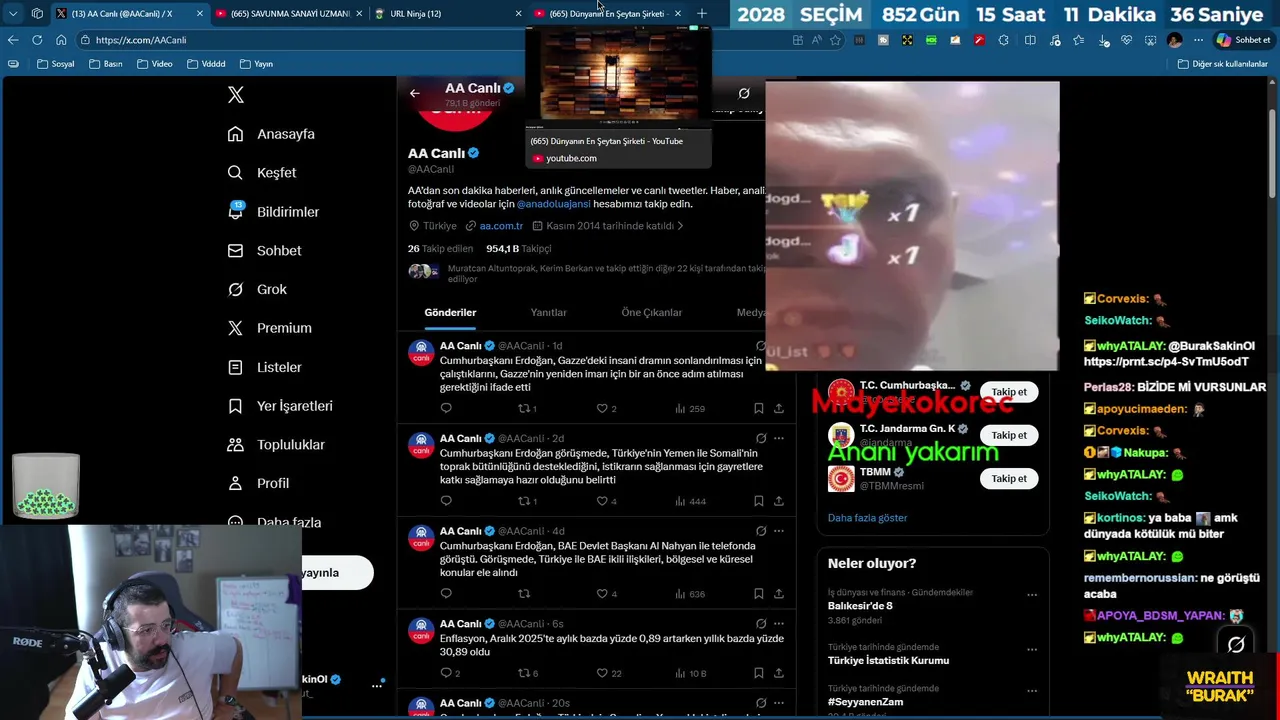Open browser downloads icon
The height and width of the screenshot is (720, 1280).
pyautogui.click(x=1103, y=40)
